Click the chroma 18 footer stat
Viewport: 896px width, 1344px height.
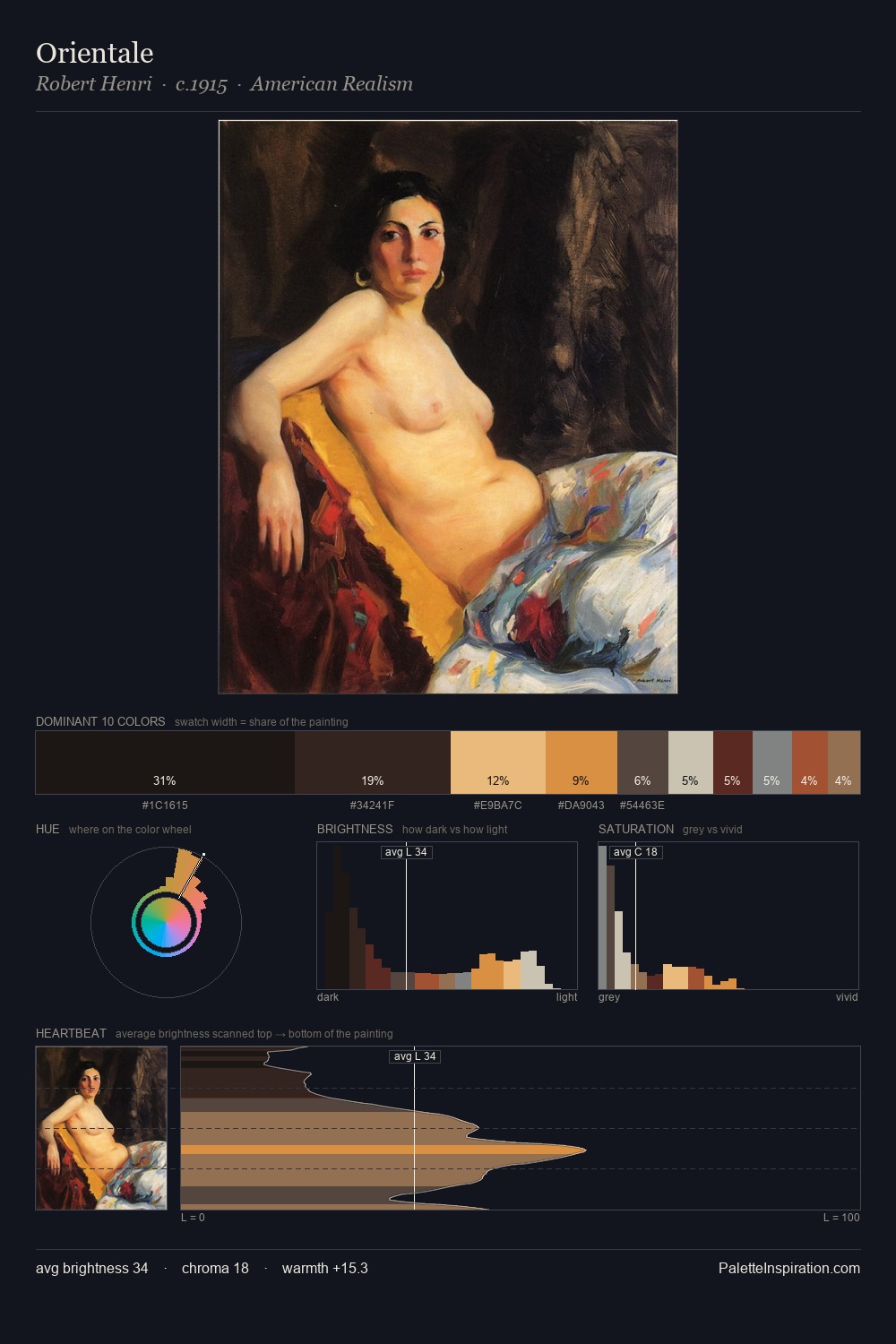pos(215,1268)
